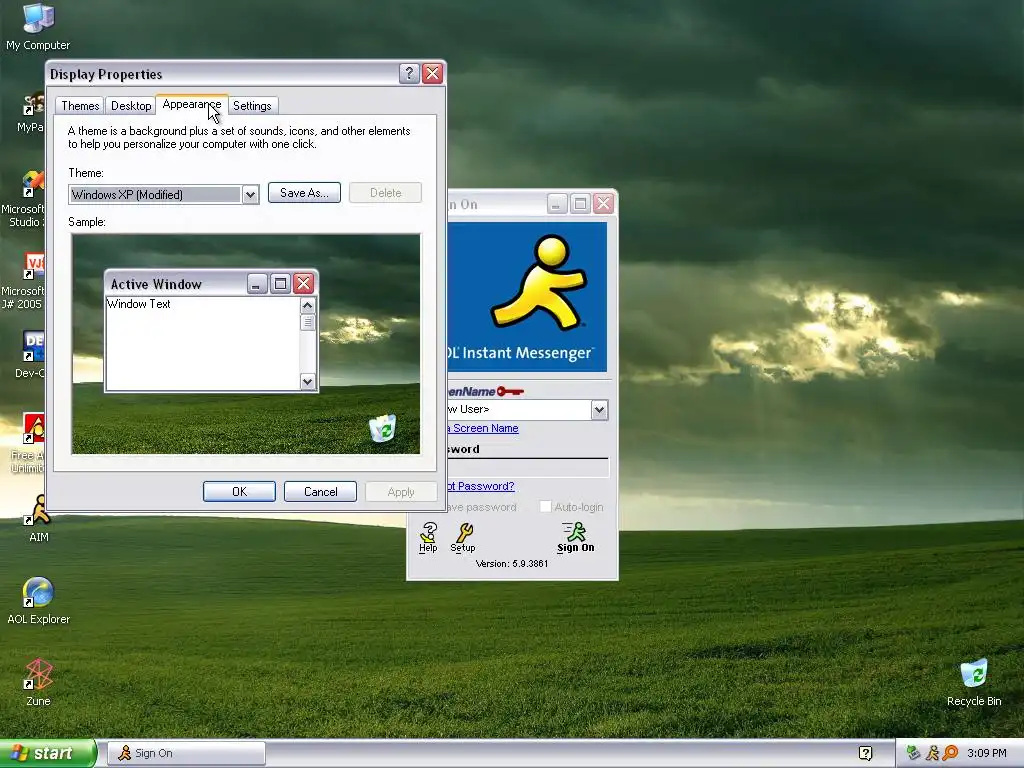1024x768 pixels.
Task: Open the Screen Name link in AIM
Action: [x=483, y=428]
